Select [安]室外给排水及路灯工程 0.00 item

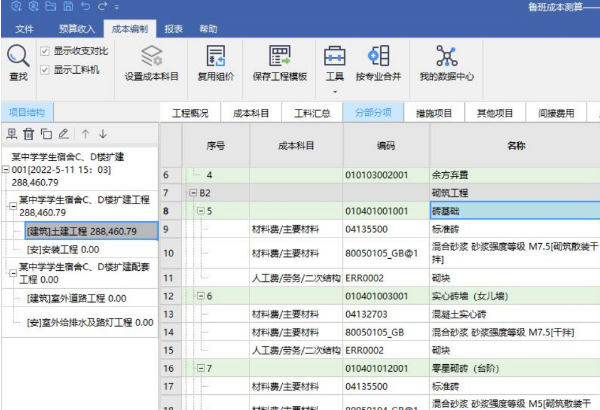[90, 322]
